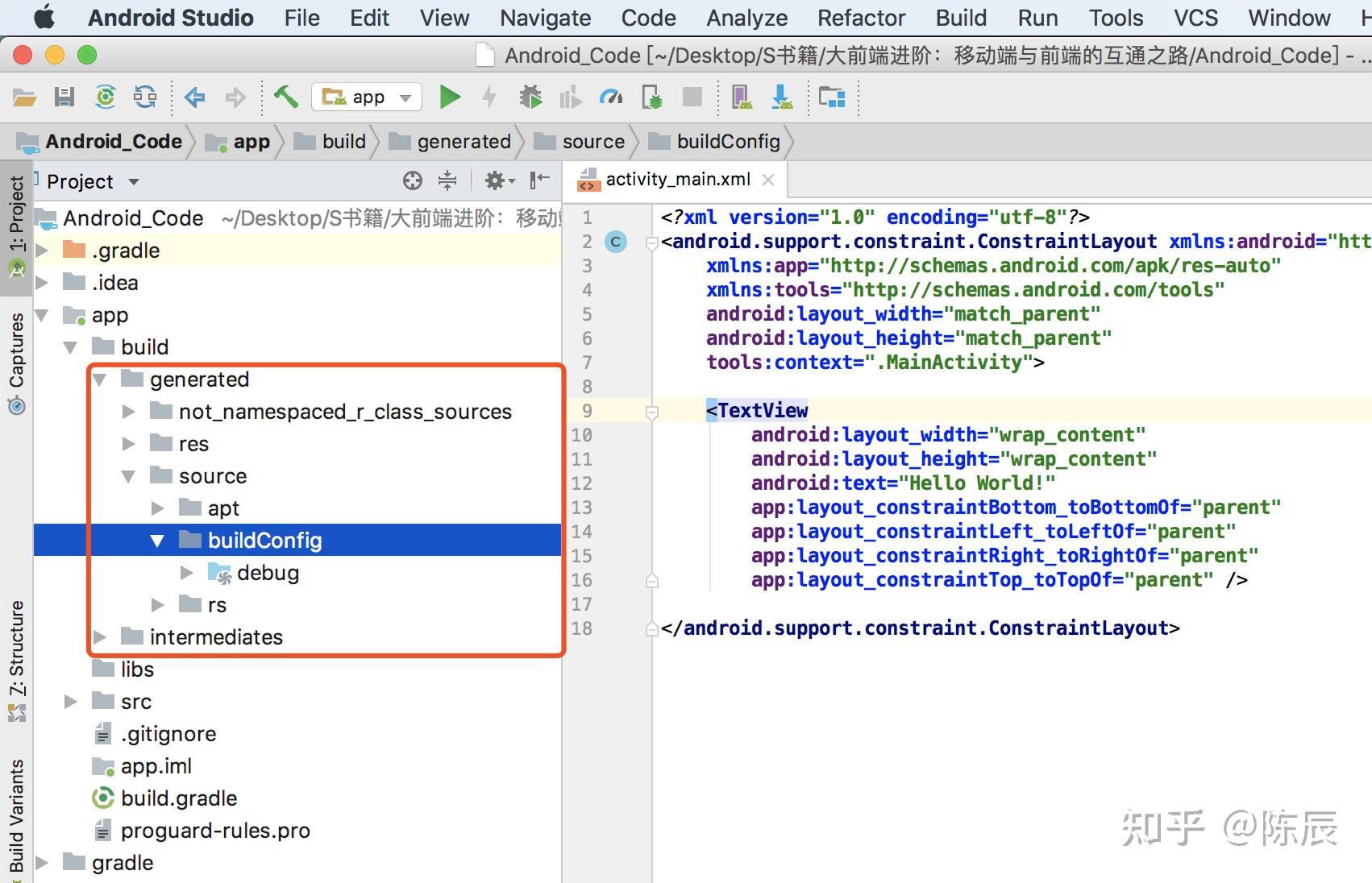Open the Refactor menu
Image resolution: width=1372 pixels, height=883 pixels.
click(x=861, y=18)
